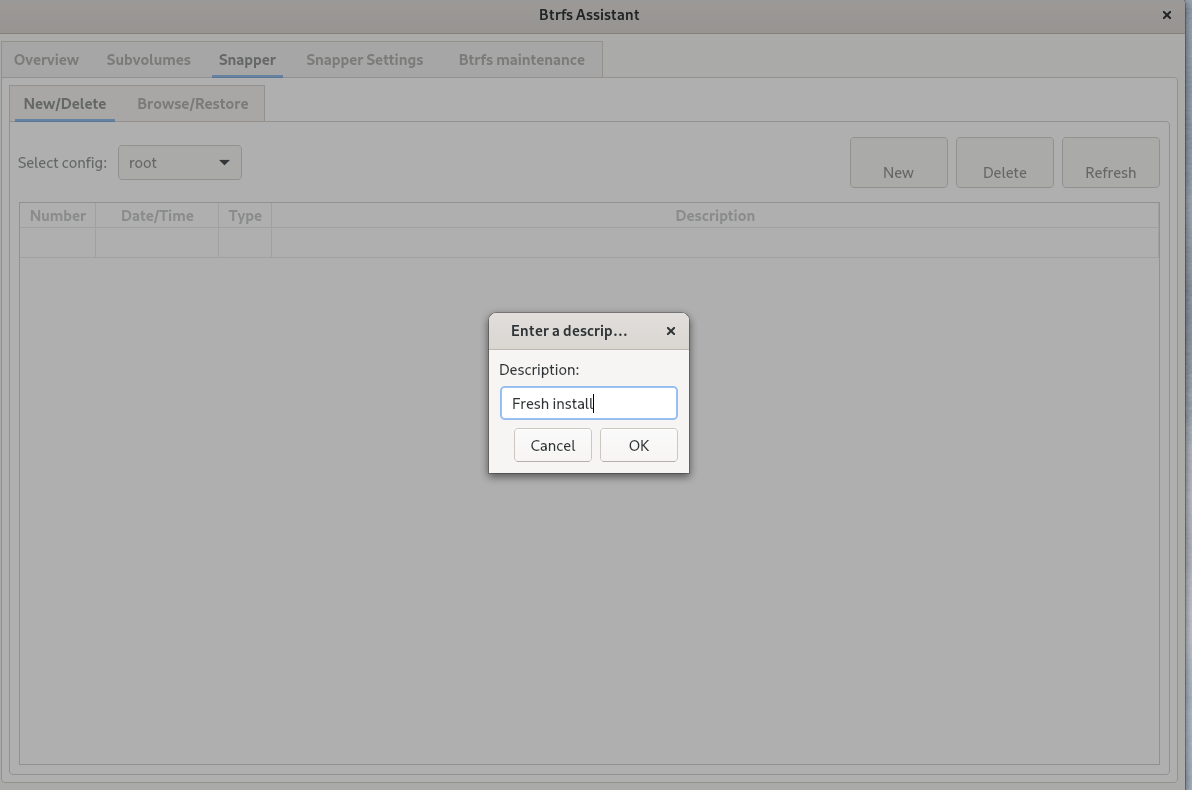
Task: Click the Select config: label
Action: [x=62, y=163]
